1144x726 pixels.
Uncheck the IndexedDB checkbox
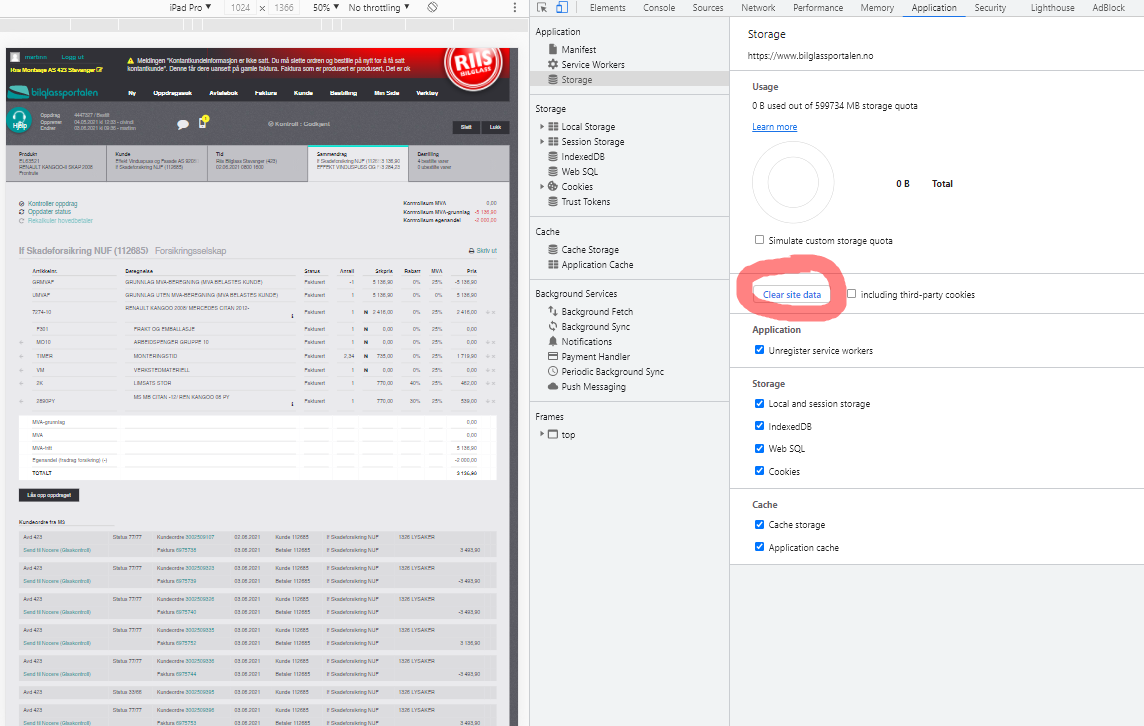[x=760, y=425]
